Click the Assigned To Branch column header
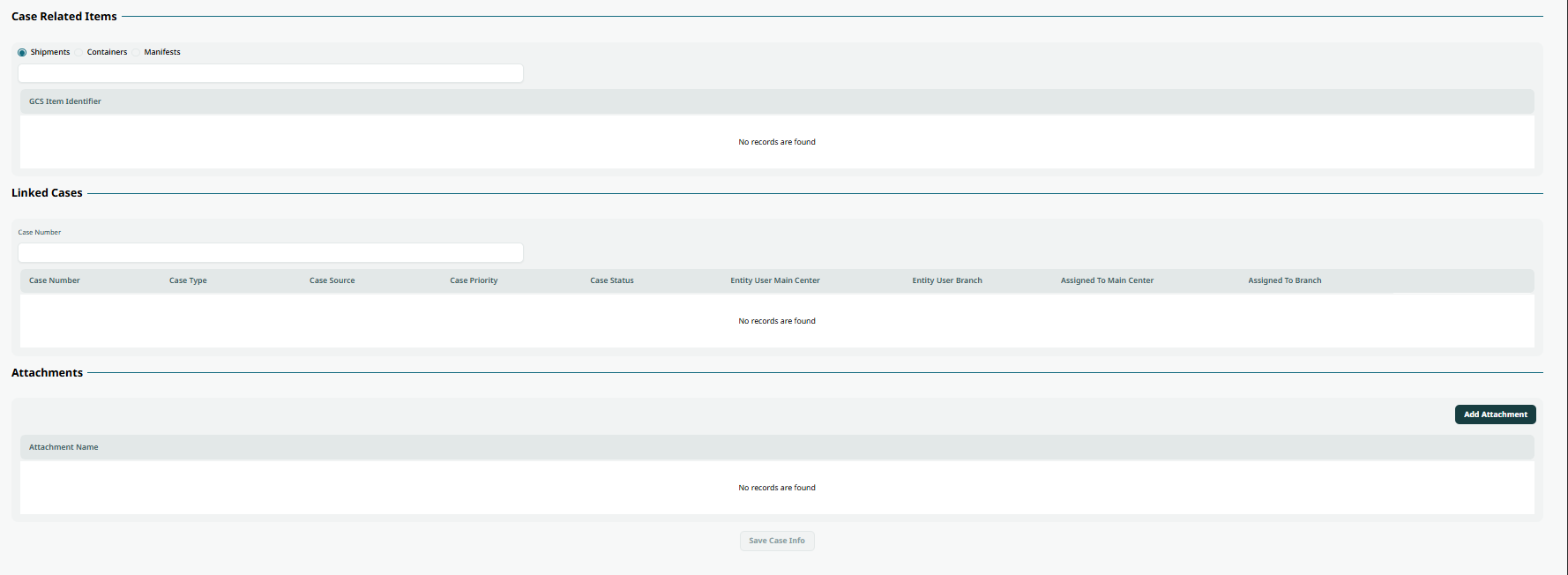This screenshot has height=575, width=1568. point(1284,280)
